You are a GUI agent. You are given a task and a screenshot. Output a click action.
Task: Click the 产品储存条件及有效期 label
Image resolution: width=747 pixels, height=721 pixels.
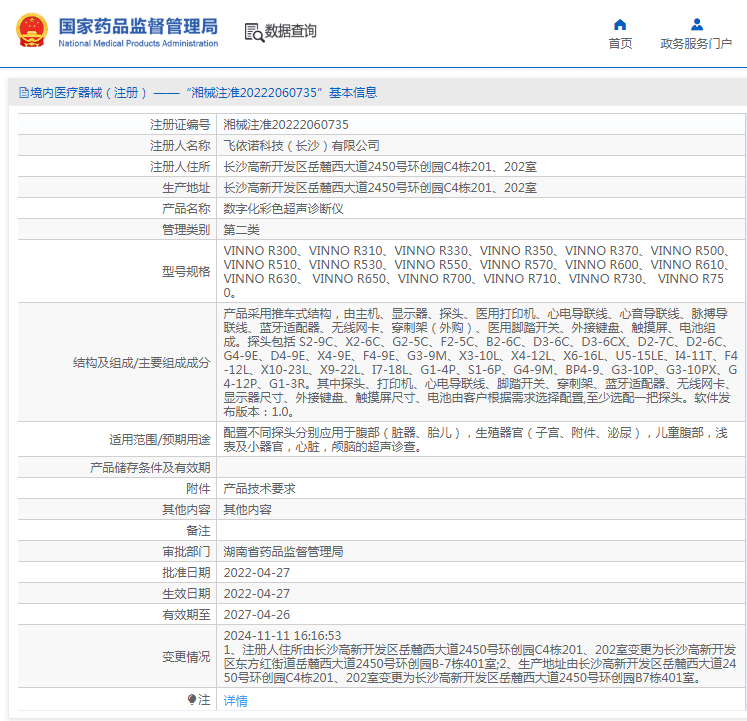point(150,467)
